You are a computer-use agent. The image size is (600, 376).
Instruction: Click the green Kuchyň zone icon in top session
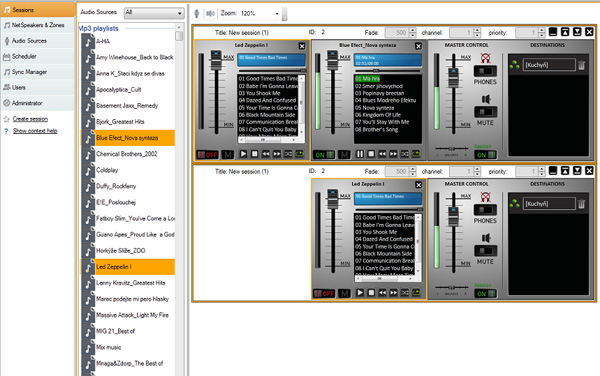click(x=515, y=65)
